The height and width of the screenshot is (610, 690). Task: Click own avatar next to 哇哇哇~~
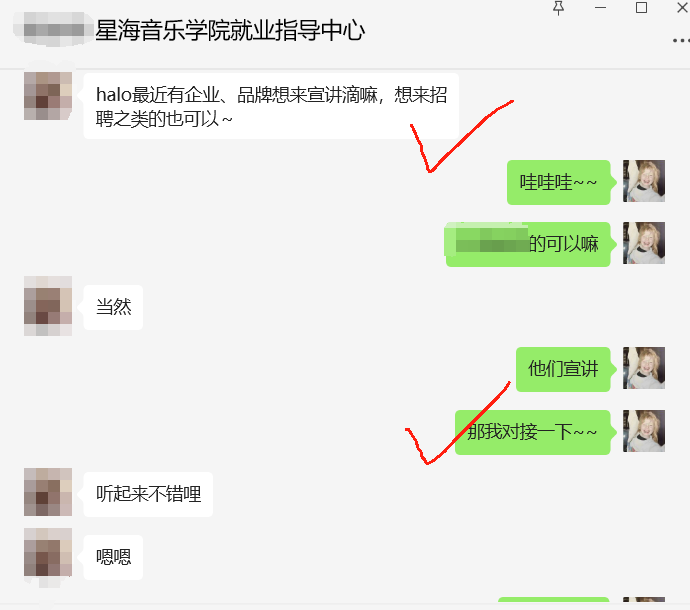pos(644,181)
